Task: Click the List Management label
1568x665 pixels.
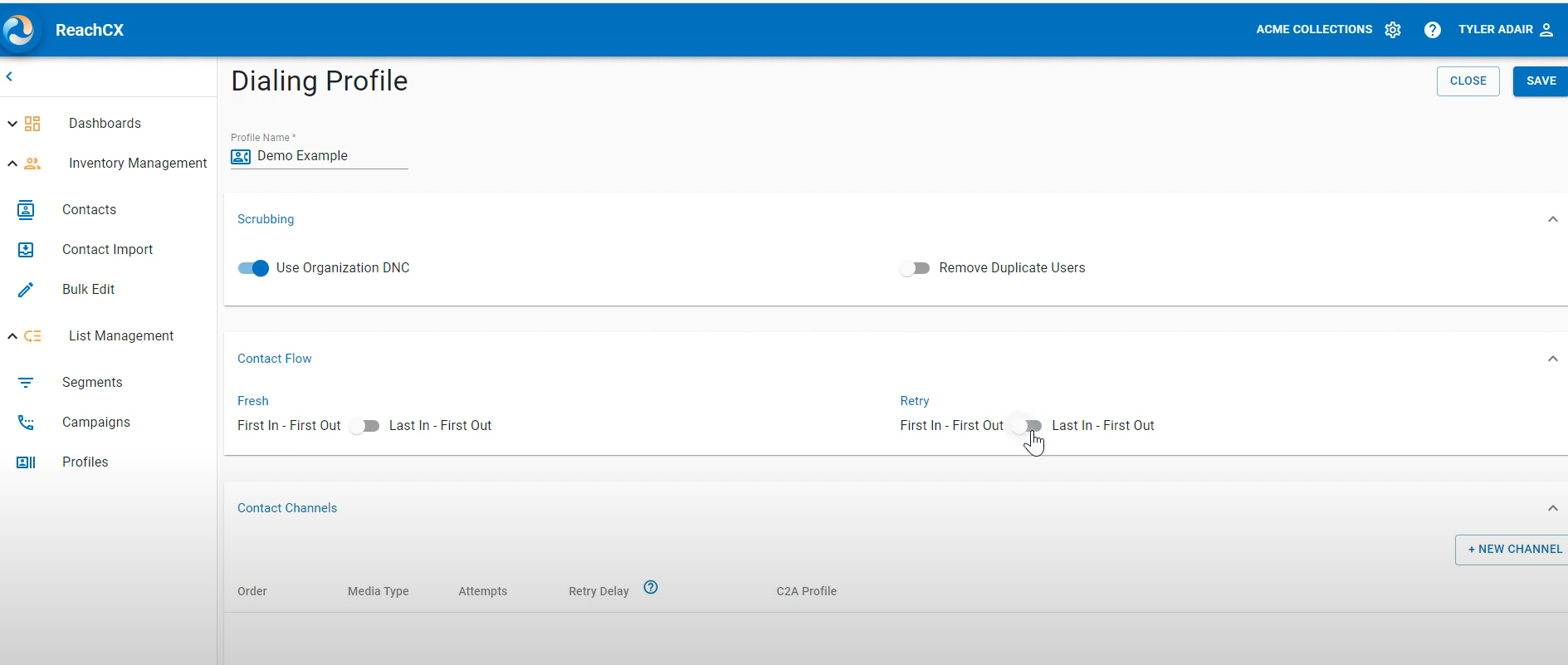Action: [121, 336]
